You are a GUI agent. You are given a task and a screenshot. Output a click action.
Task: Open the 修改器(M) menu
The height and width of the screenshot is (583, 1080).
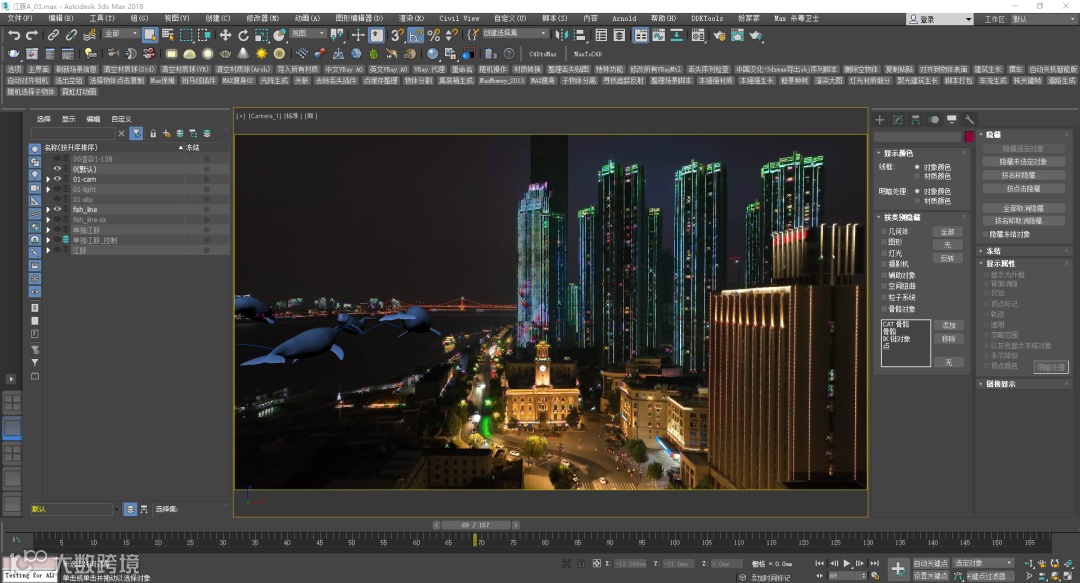pyautogui.click(x=263, y=18)
